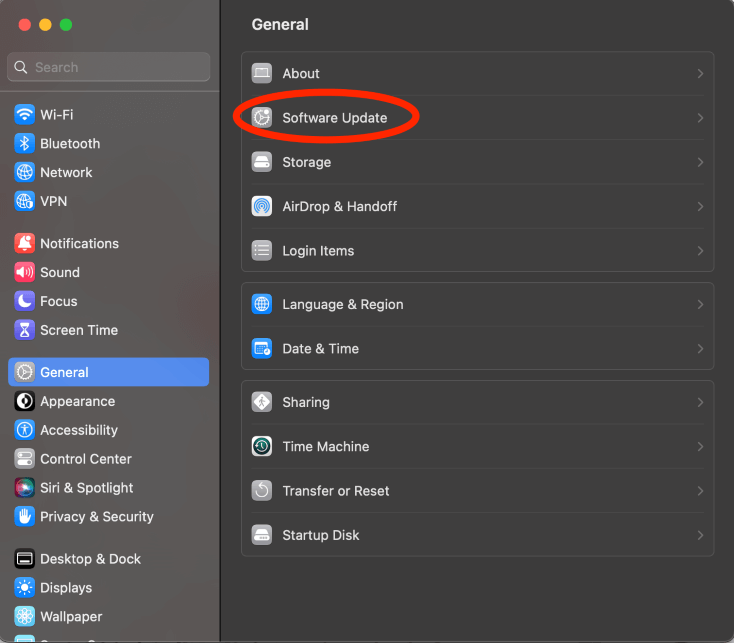Click the Date & Time calendar icon

tap(262, 349)
